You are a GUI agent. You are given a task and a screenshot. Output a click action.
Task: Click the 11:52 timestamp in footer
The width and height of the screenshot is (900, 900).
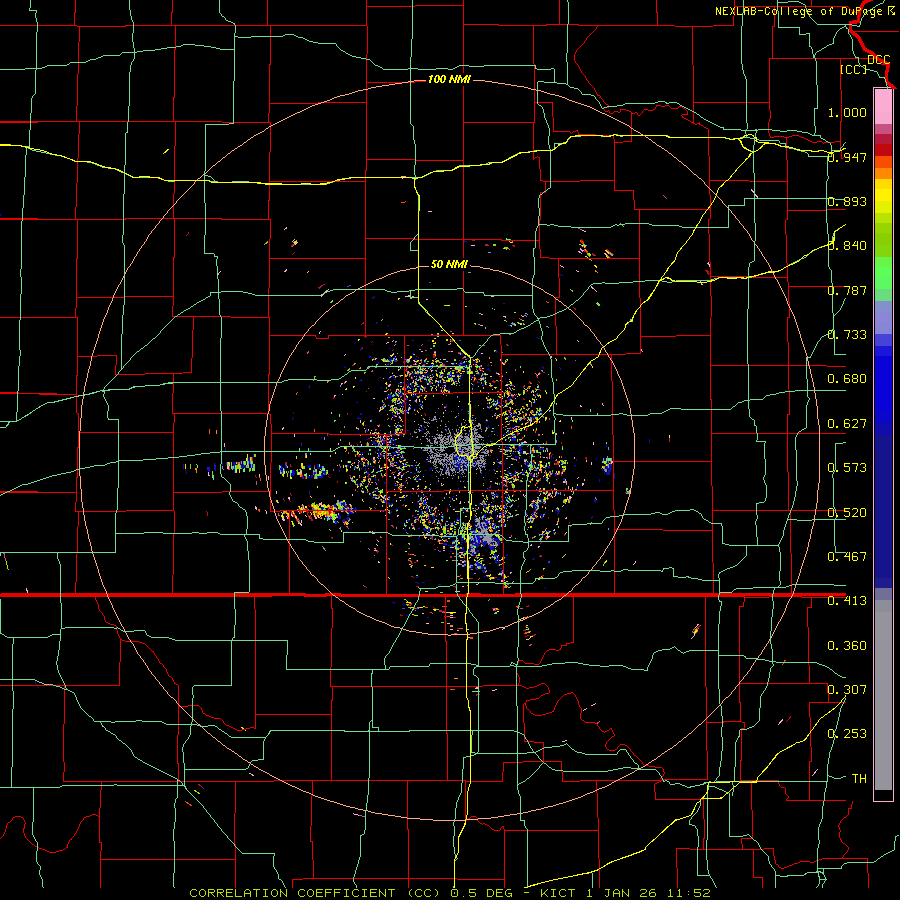pos(689,893)
